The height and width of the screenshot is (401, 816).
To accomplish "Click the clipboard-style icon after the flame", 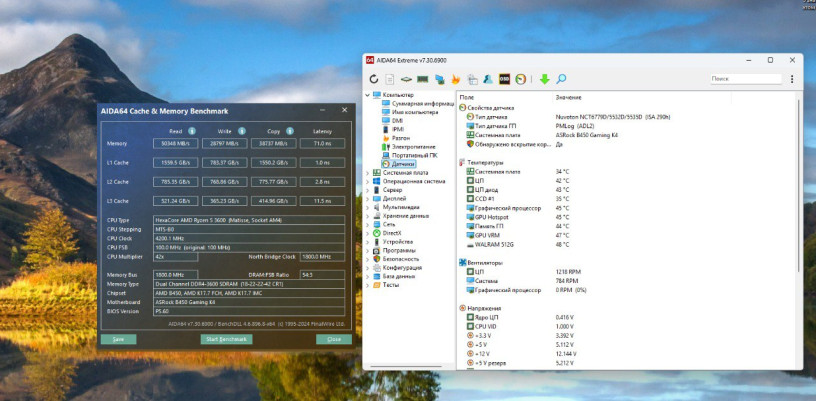I will point(472,79).
